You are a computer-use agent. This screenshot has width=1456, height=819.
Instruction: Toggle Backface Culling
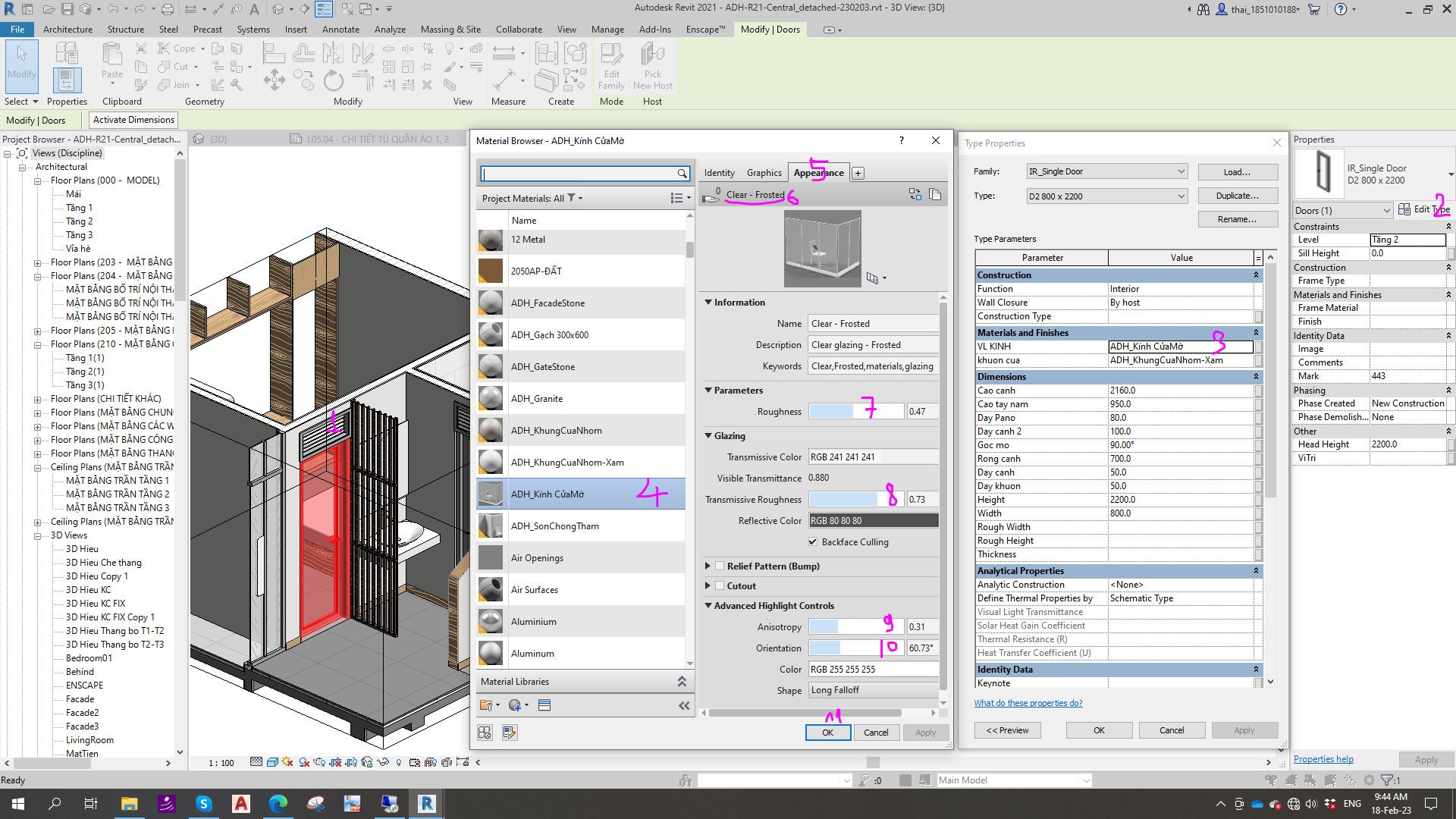812,541
